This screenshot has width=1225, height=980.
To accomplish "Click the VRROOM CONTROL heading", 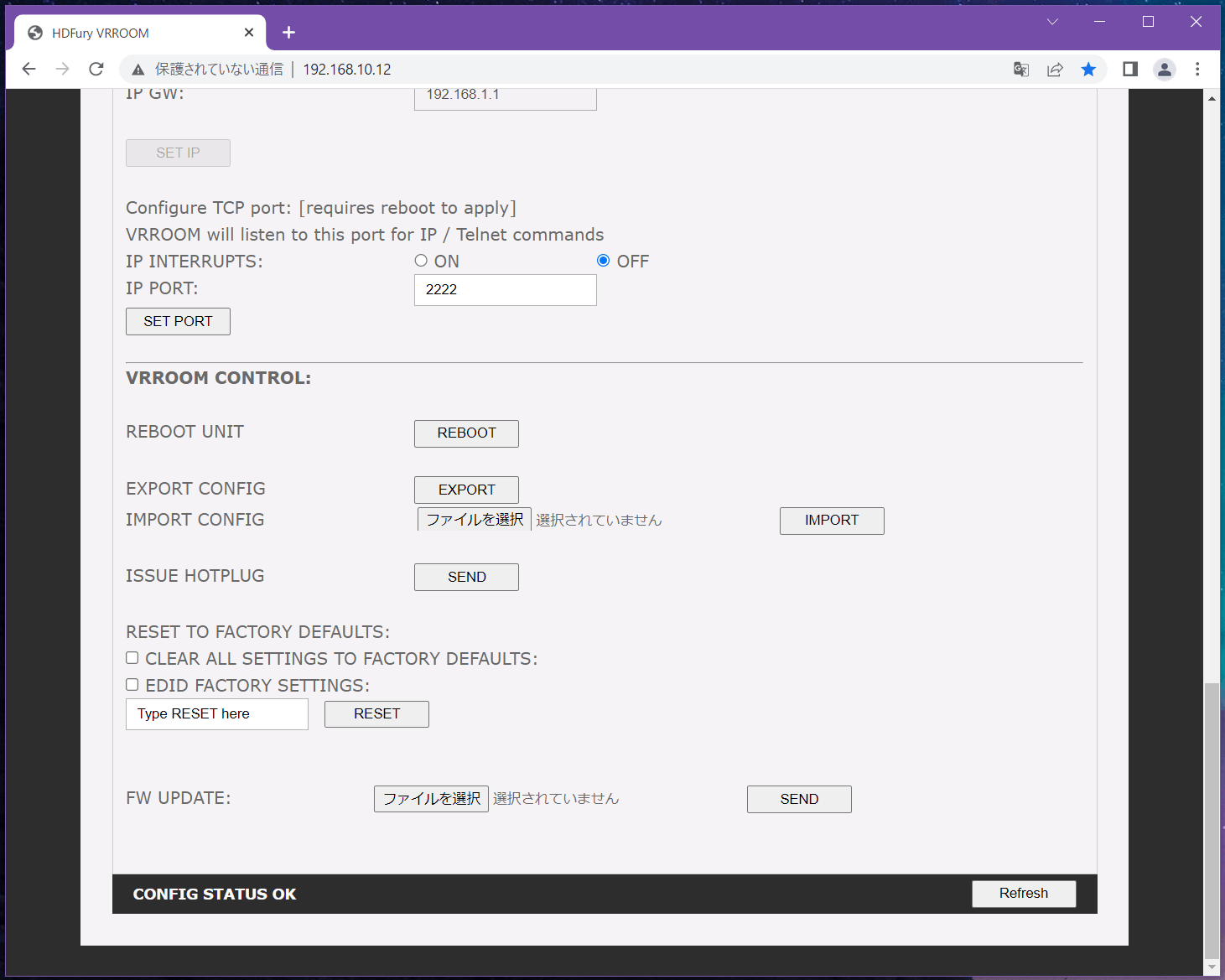I will pos(218,378).
